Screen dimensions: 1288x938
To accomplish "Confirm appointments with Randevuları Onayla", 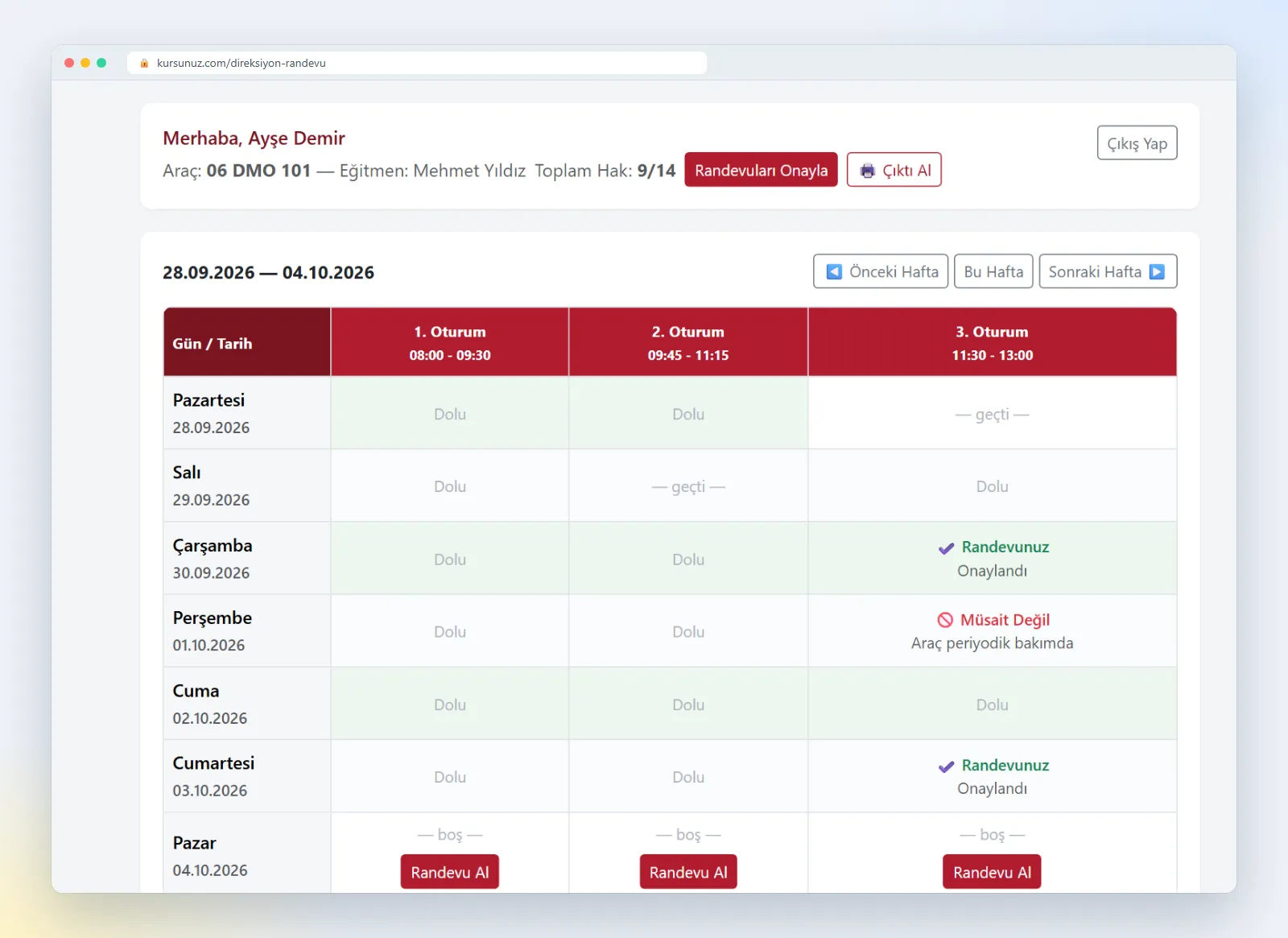I will coord(761,170).
